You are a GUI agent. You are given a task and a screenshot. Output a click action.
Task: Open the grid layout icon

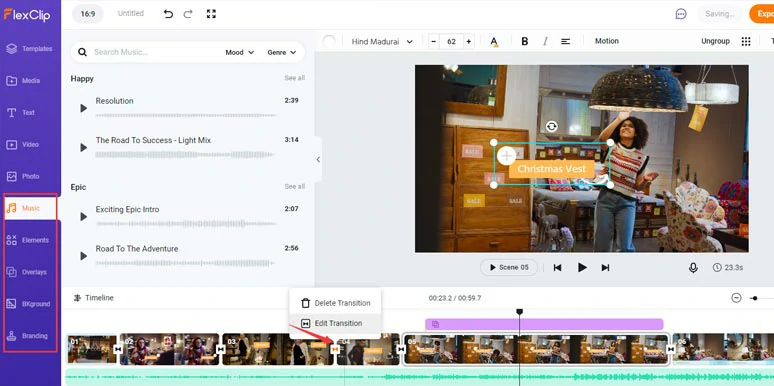point(746,41)
